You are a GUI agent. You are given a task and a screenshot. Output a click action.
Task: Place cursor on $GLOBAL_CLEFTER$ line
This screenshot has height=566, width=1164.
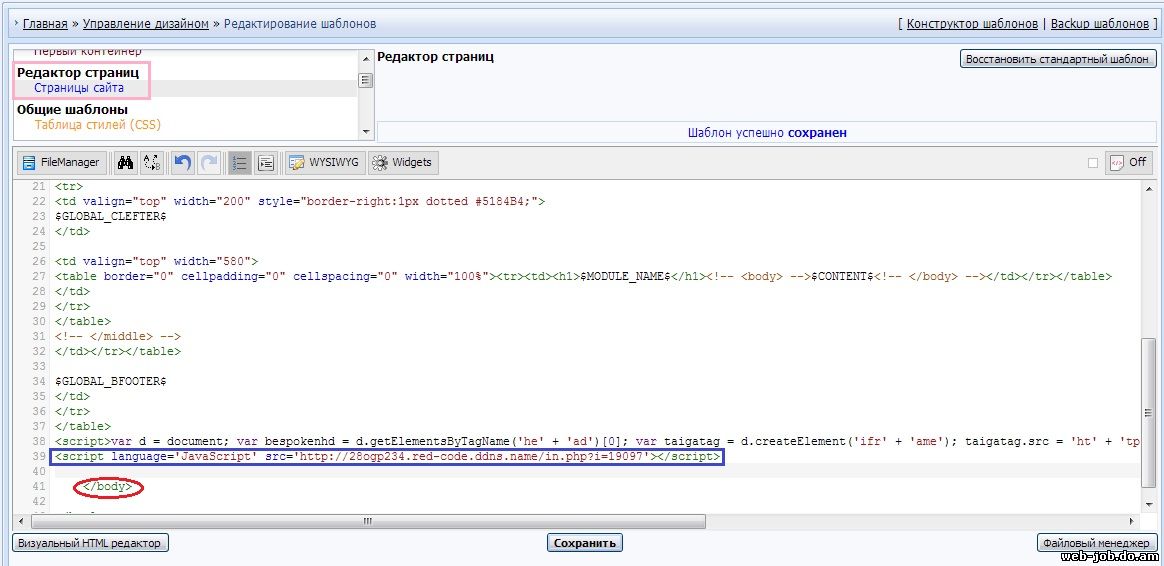[x=110, y=216]
